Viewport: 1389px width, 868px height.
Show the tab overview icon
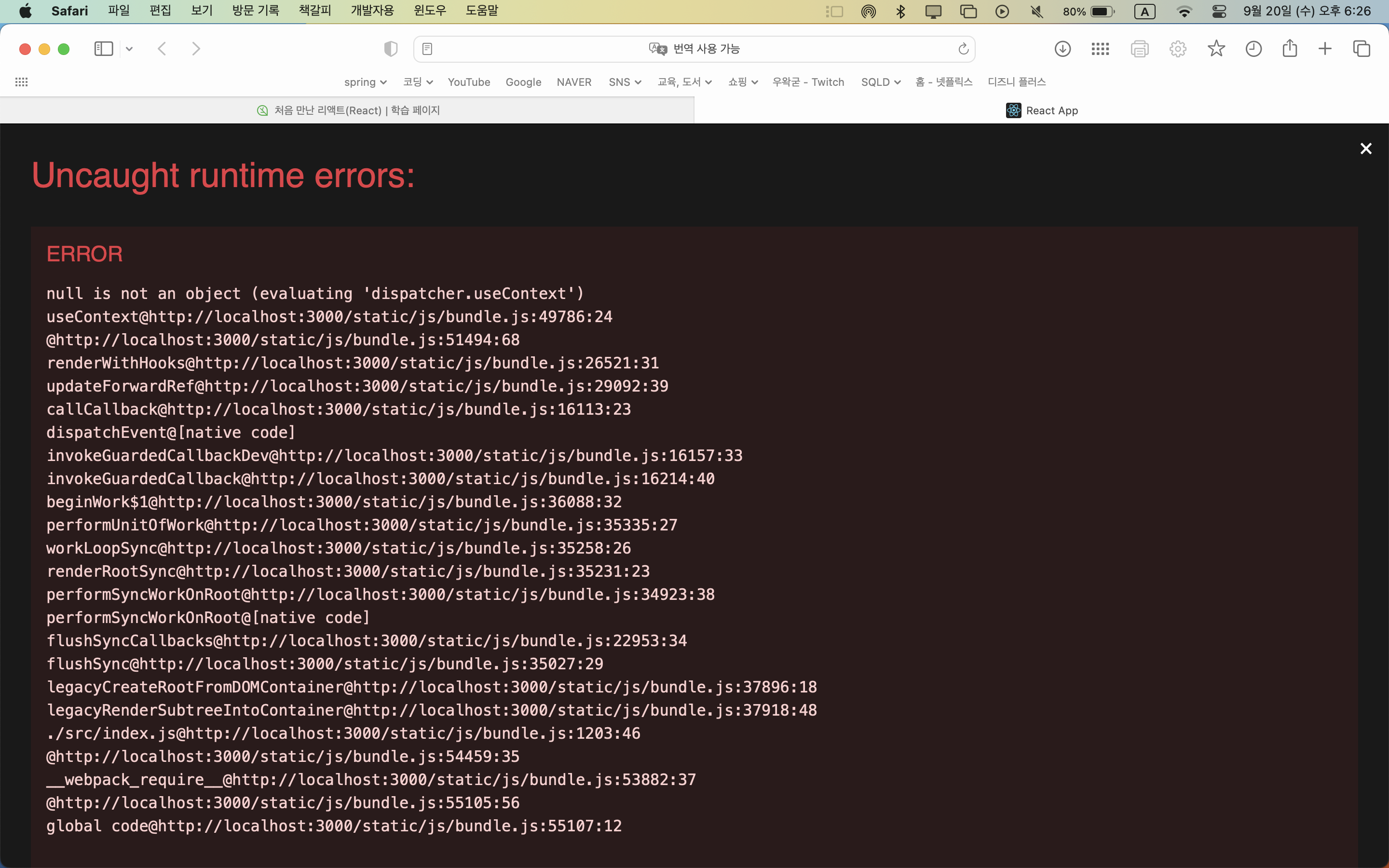1362,49
